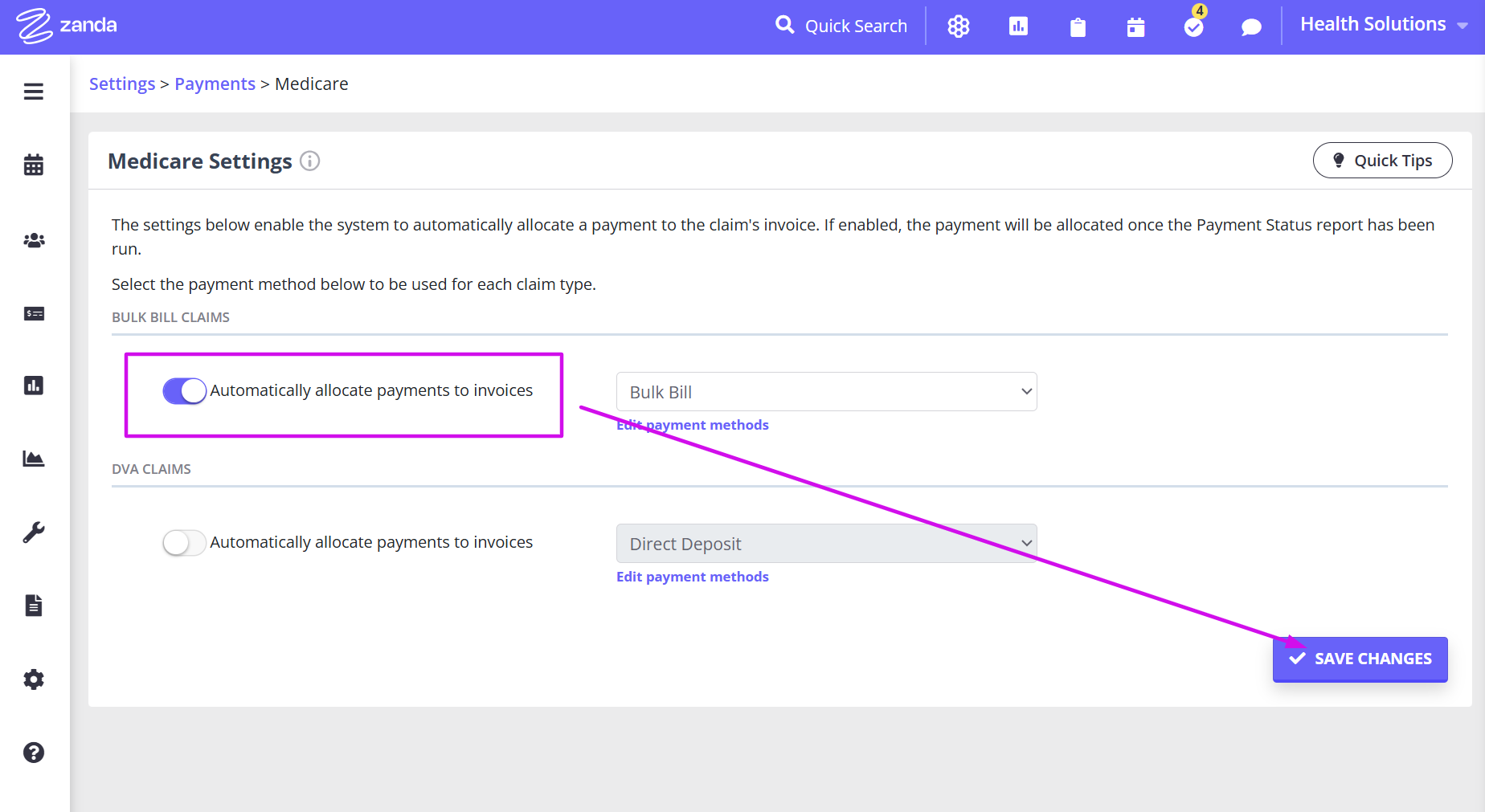This screenshot has height=812, width=1485.
Task: Open the Bulk Bill payment method dropdown
Action: pyautogui.click(x=826, y=392)
